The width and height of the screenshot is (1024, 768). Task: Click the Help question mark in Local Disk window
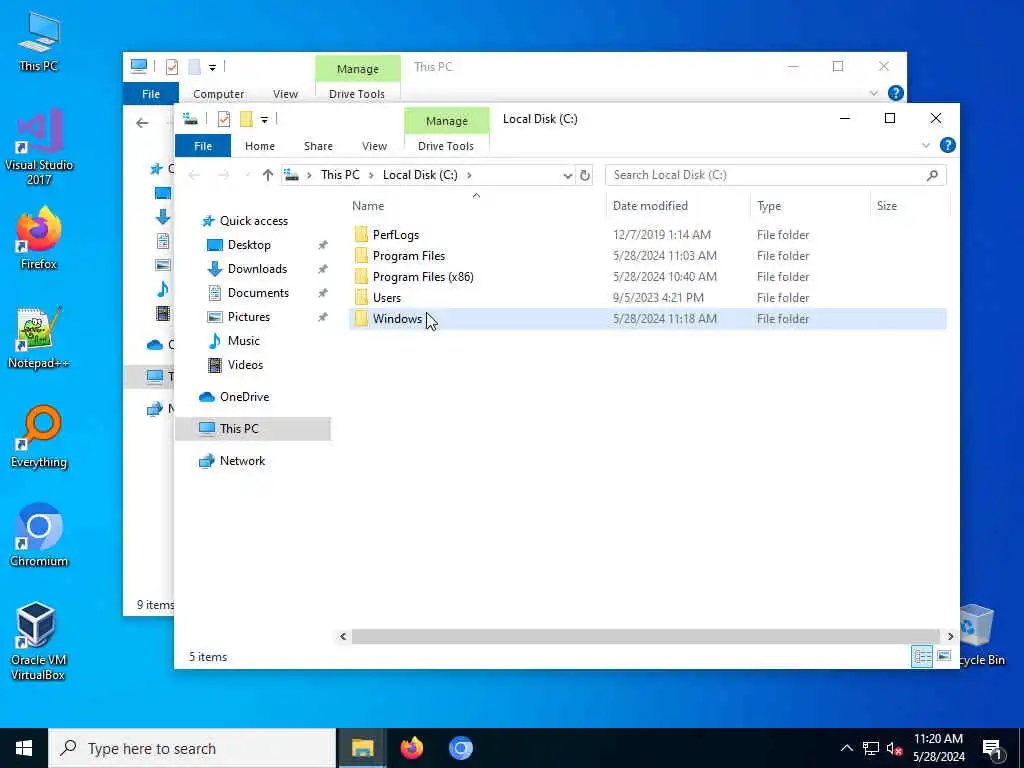(948, 145)
